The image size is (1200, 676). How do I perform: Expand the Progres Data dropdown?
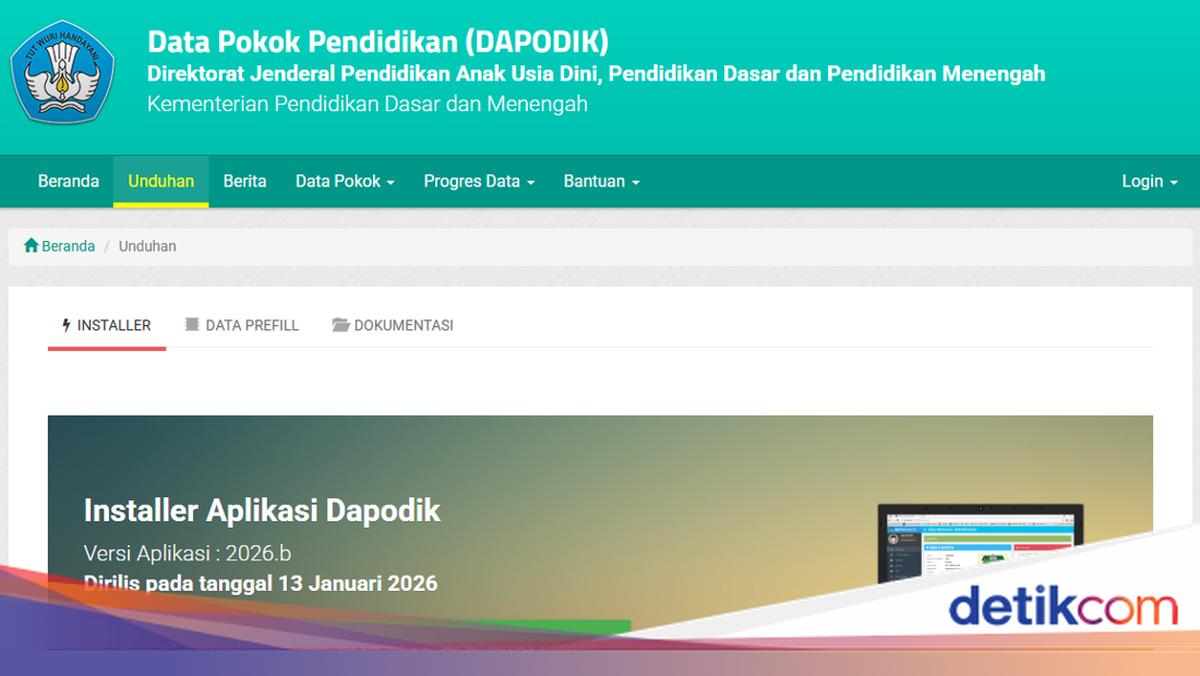pos(478,181)
